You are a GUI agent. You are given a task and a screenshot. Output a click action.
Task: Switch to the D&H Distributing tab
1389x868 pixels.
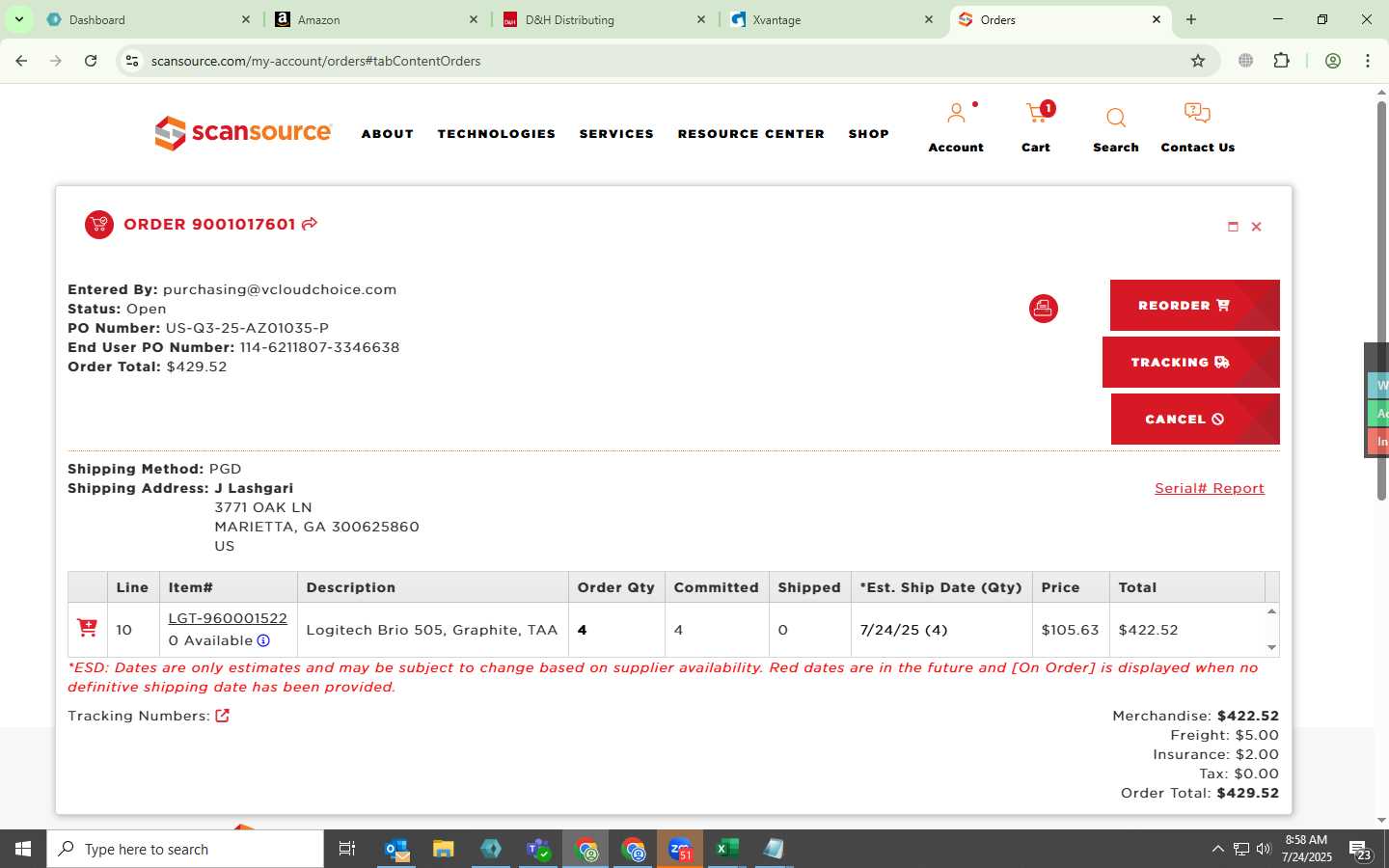(x=603, y=19)
